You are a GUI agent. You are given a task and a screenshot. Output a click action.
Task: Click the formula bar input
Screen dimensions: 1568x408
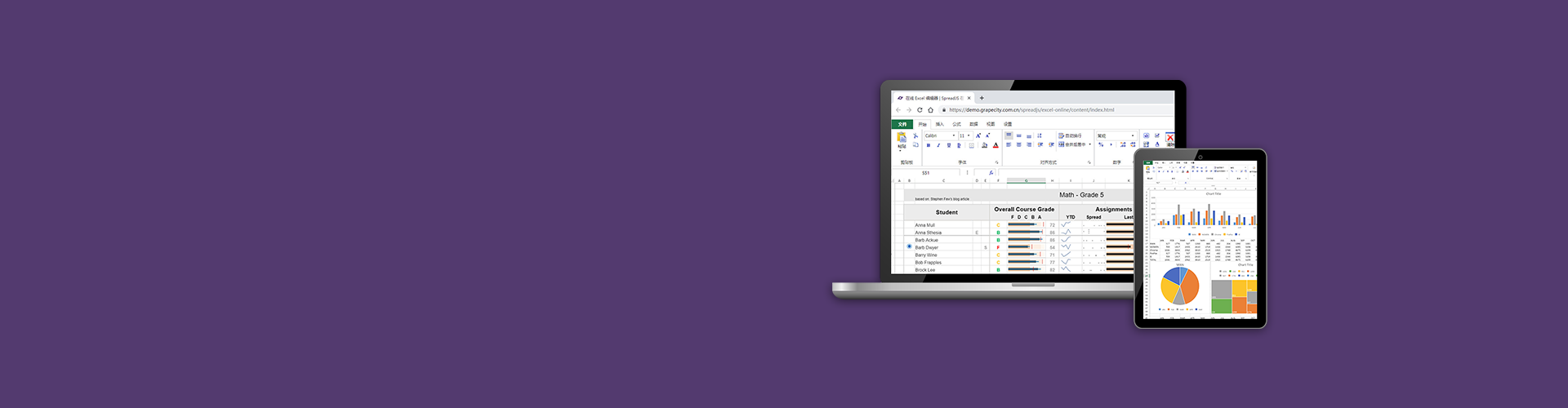point(1066,173)
